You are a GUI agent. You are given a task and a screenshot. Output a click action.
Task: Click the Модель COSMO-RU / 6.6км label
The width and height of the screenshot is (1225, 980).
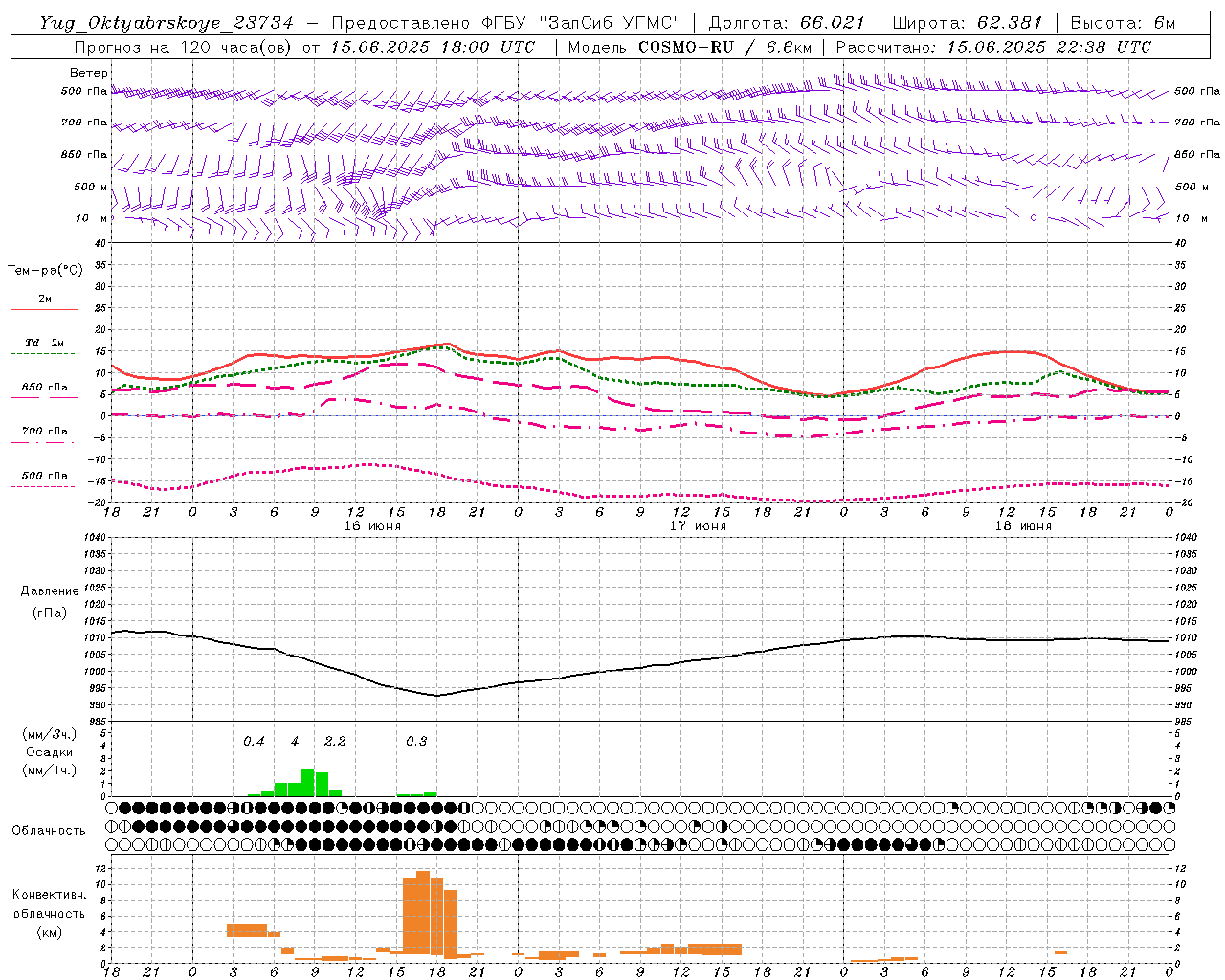[x=690, y=47]
